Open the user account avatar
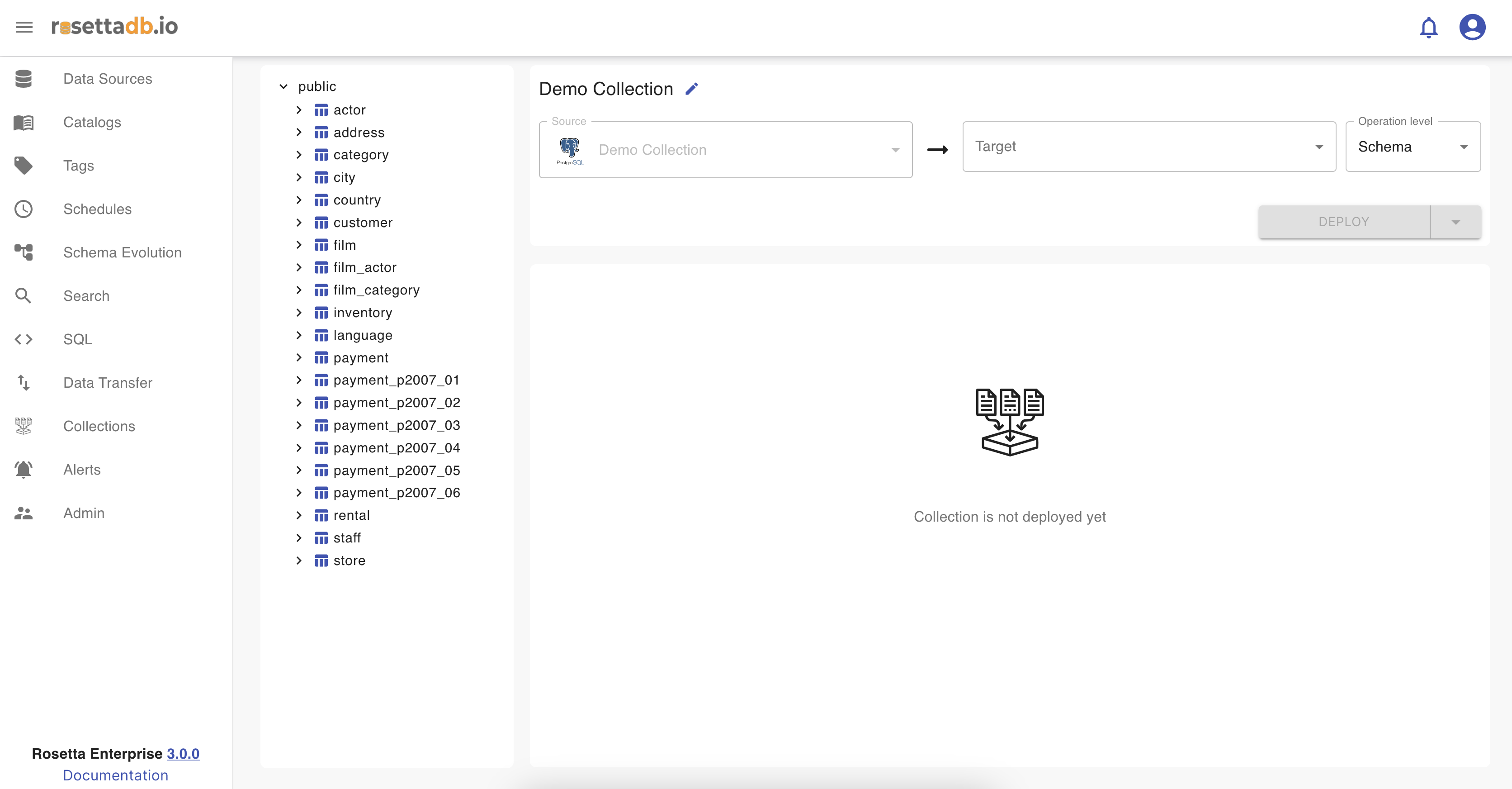1512x789 pixels. point(1471,27)
